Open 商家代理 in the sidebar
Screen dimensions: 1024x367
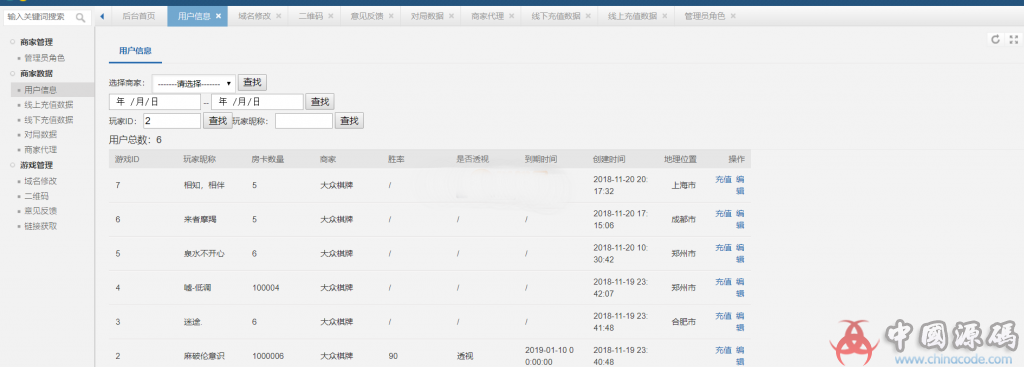point(40,150)
